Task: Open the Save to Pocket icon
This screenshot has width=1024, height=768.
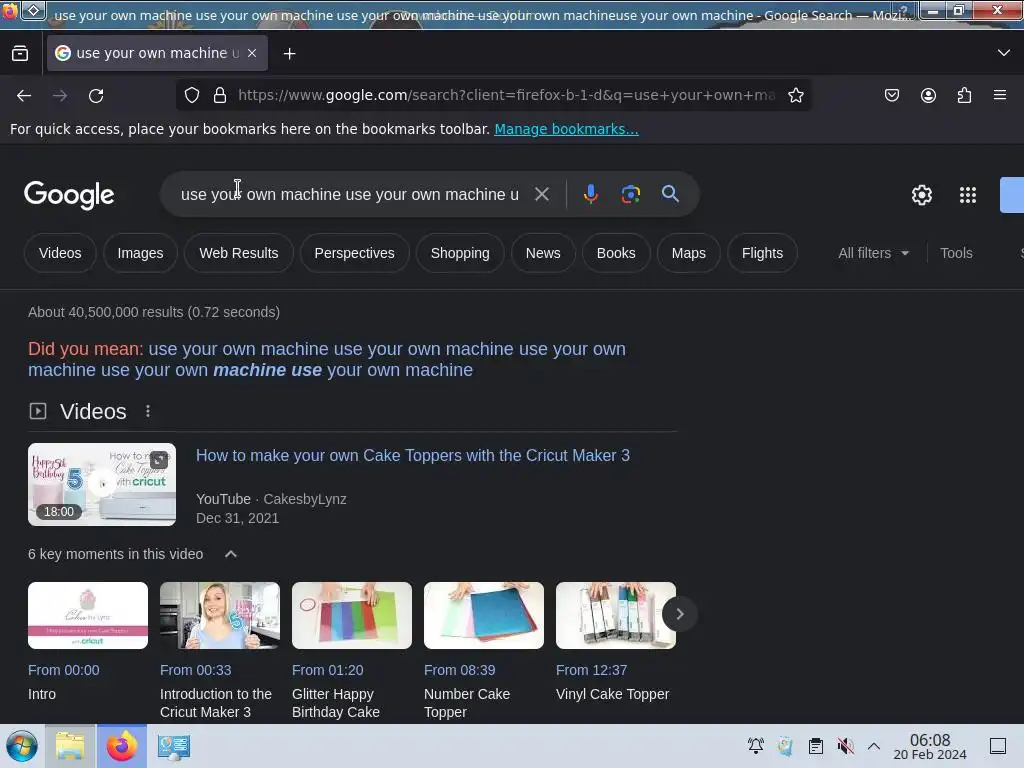Action: tap(891, 95)
